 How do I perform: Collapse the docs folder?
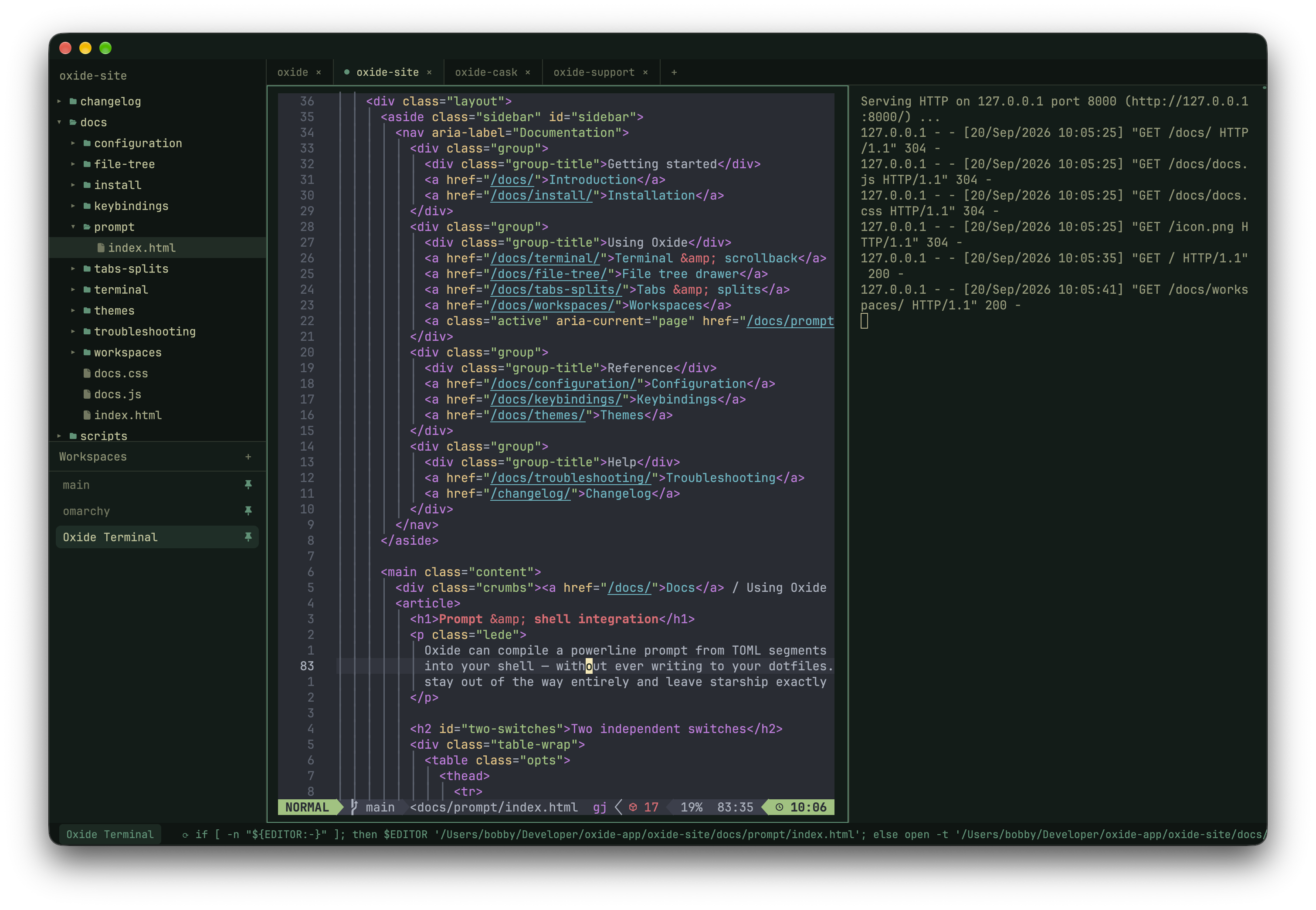(x=59, y=122)
